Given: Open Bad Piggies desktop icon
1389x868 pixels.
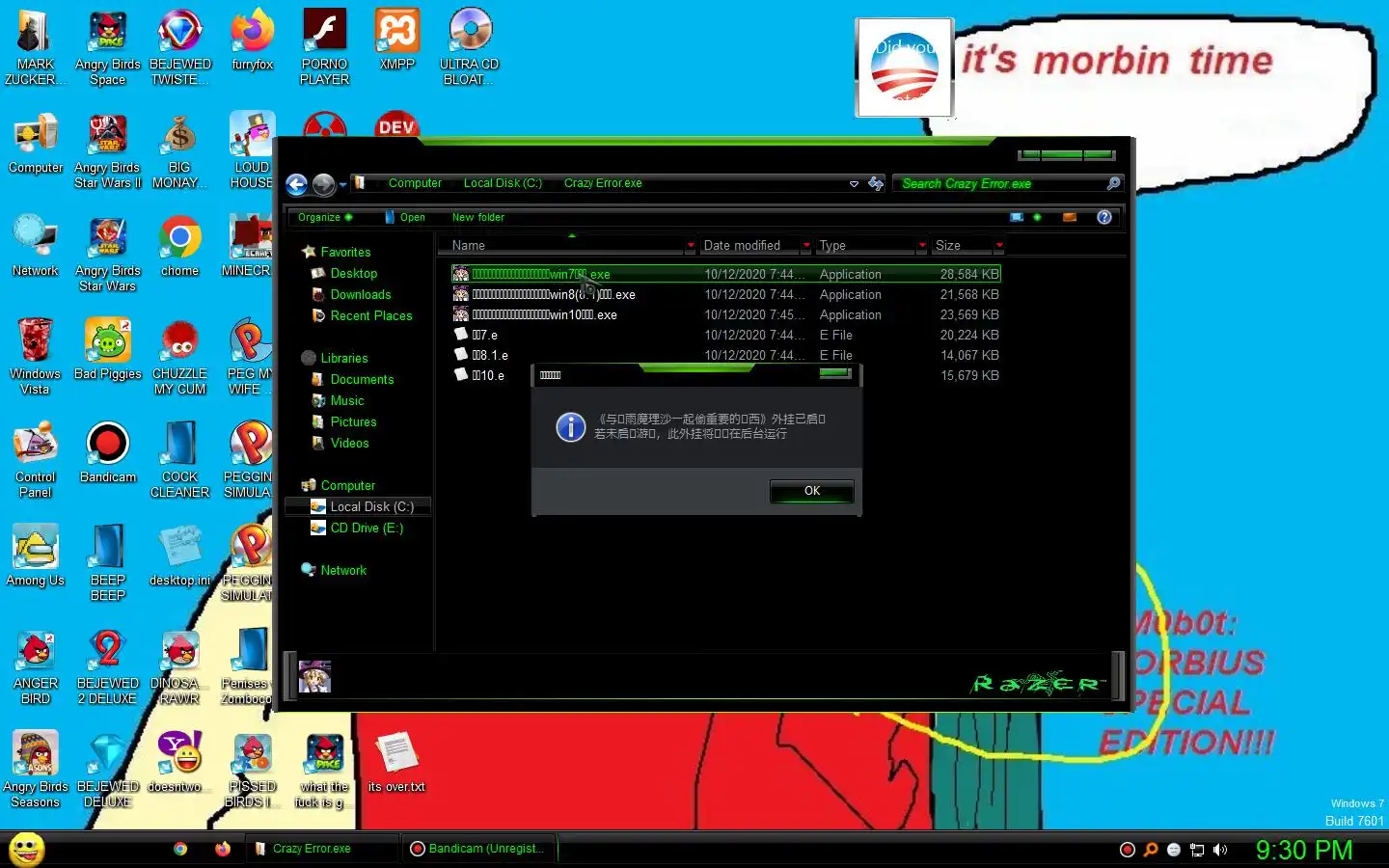Looking at the screenshot, I should click(x=107, y=350).
